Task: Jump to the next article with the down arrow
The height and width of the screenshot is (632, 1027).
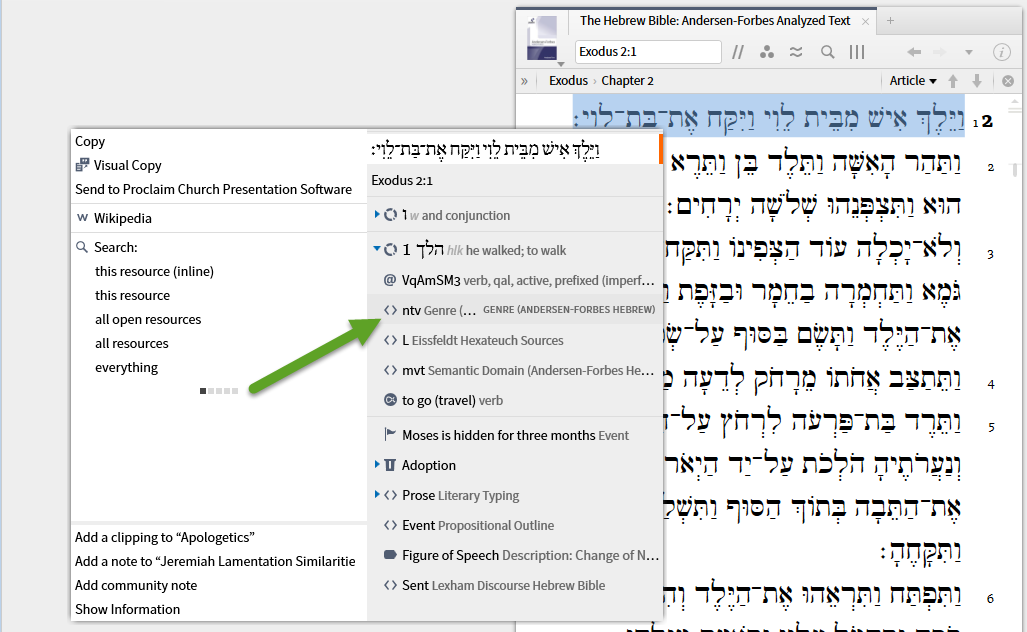Action: [977, 81]
